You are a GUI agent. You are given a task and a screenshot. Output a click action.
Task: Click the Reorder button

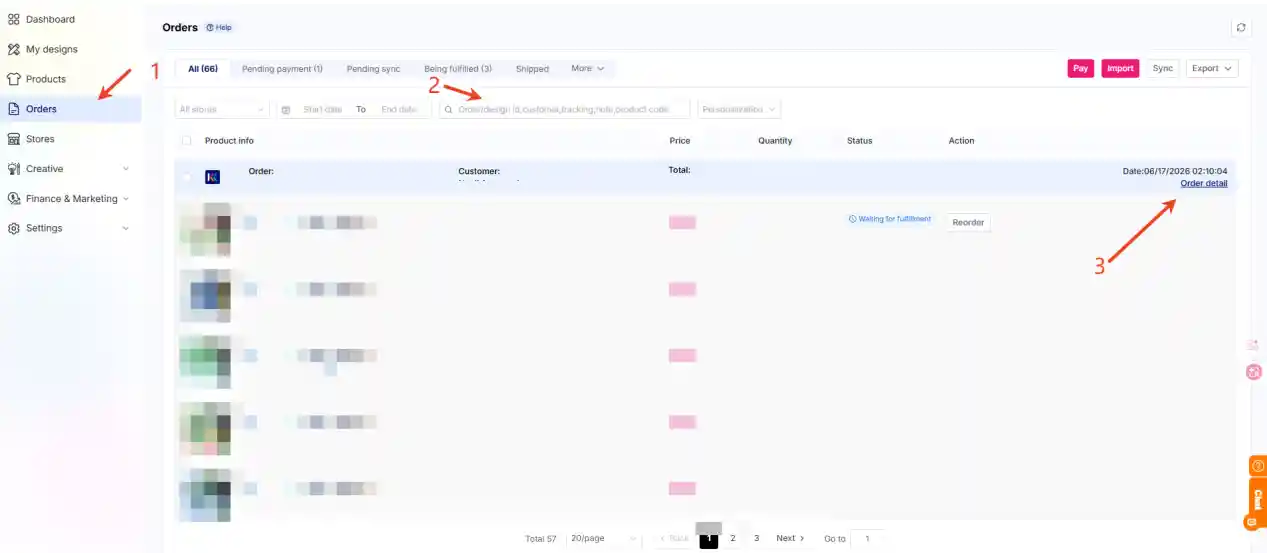click(968, 222)
